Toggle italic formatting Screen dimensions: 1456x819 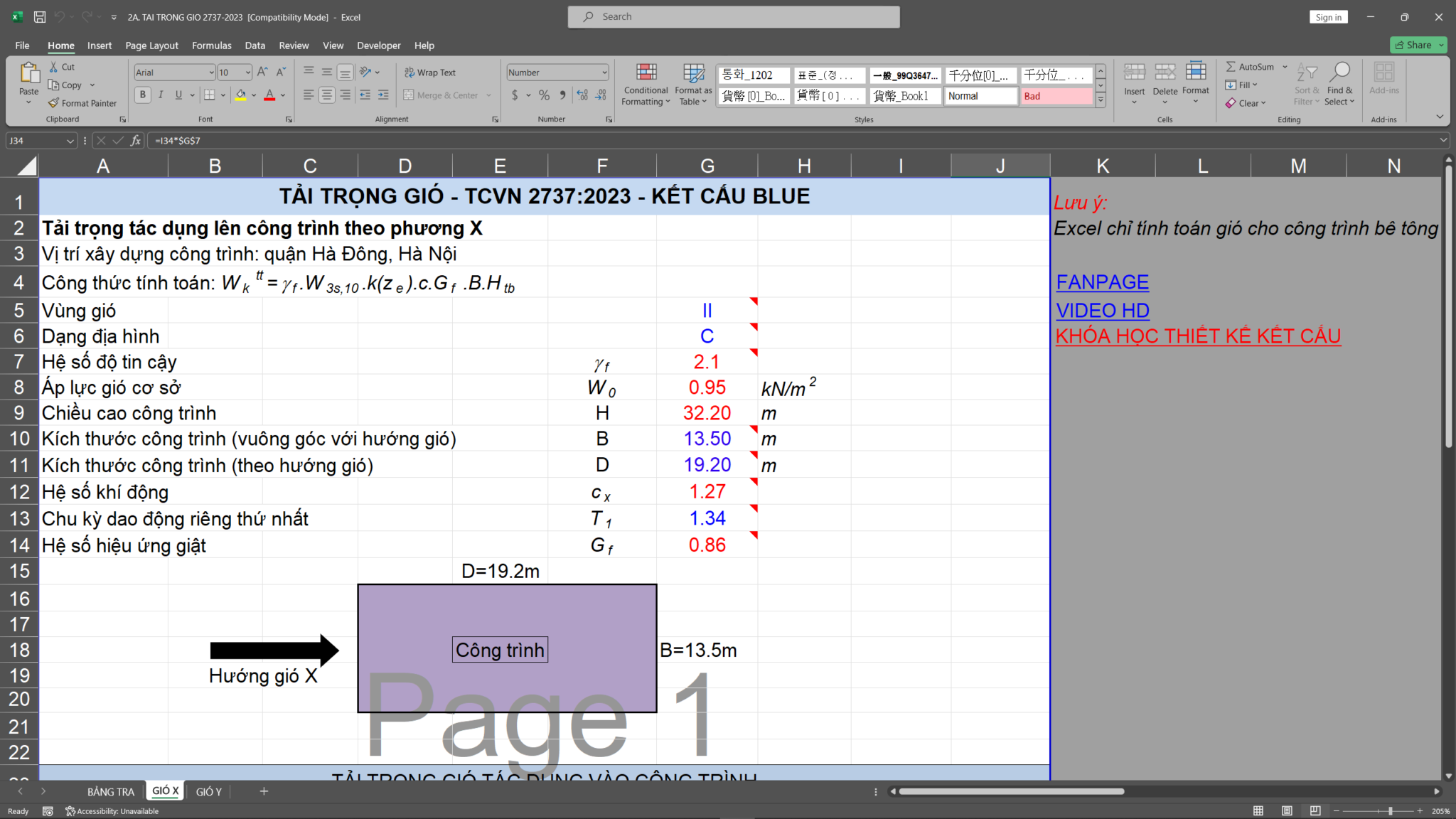(x=161, y=95)
